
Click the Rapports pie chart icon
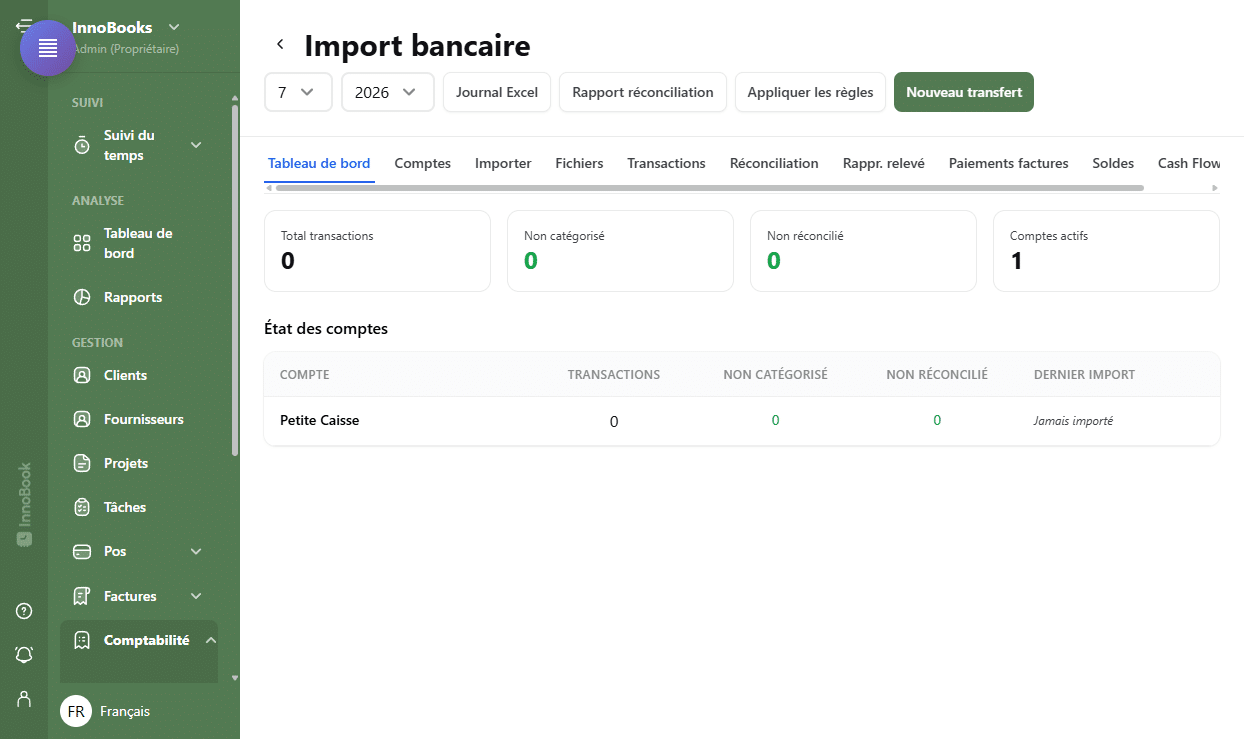82,297
